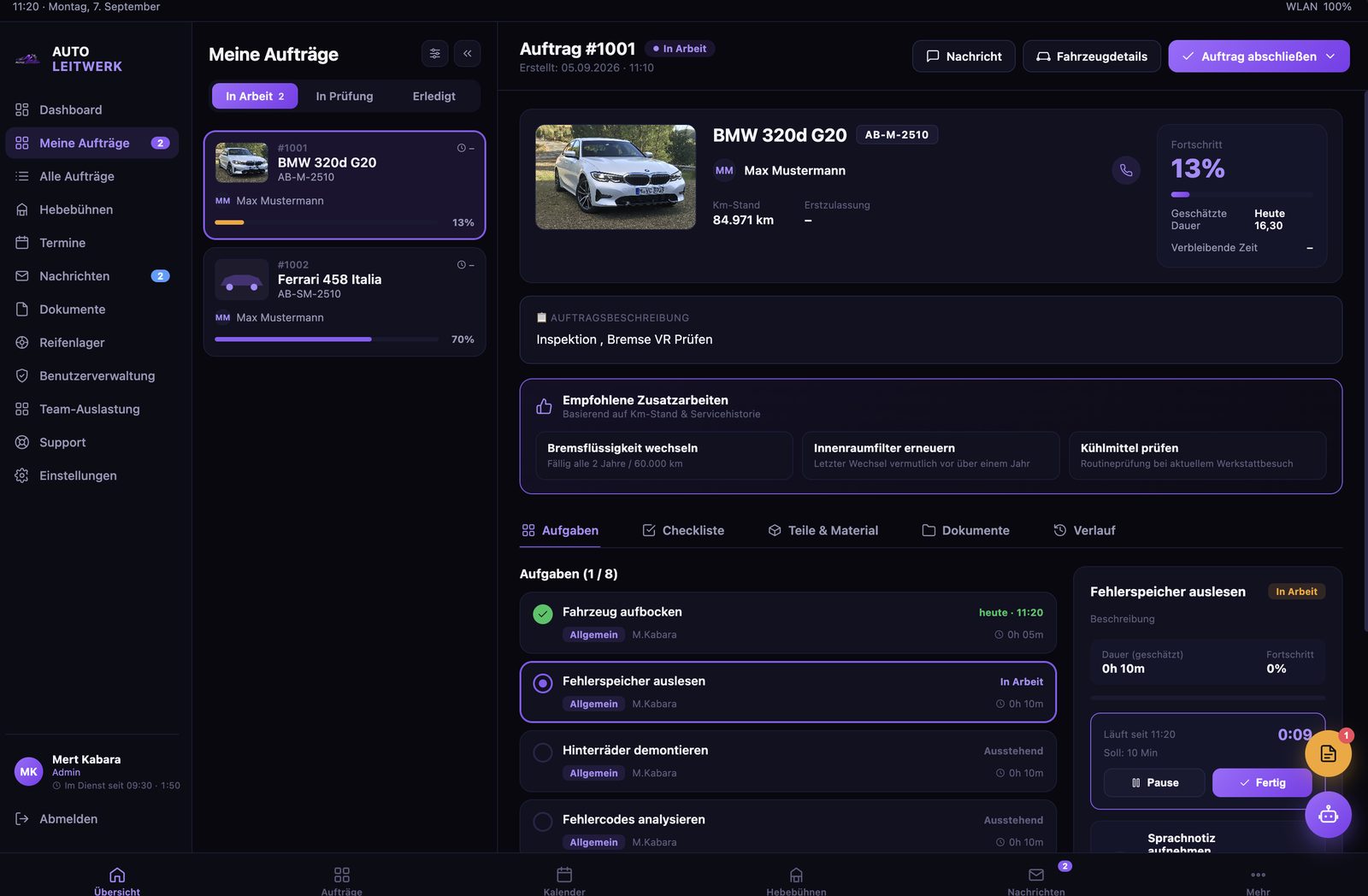Image resolution: width=1368 pixels, height=896 pixels.
Task: Open Nachrichten in the sidebar
Action: (x=92, y=276)
